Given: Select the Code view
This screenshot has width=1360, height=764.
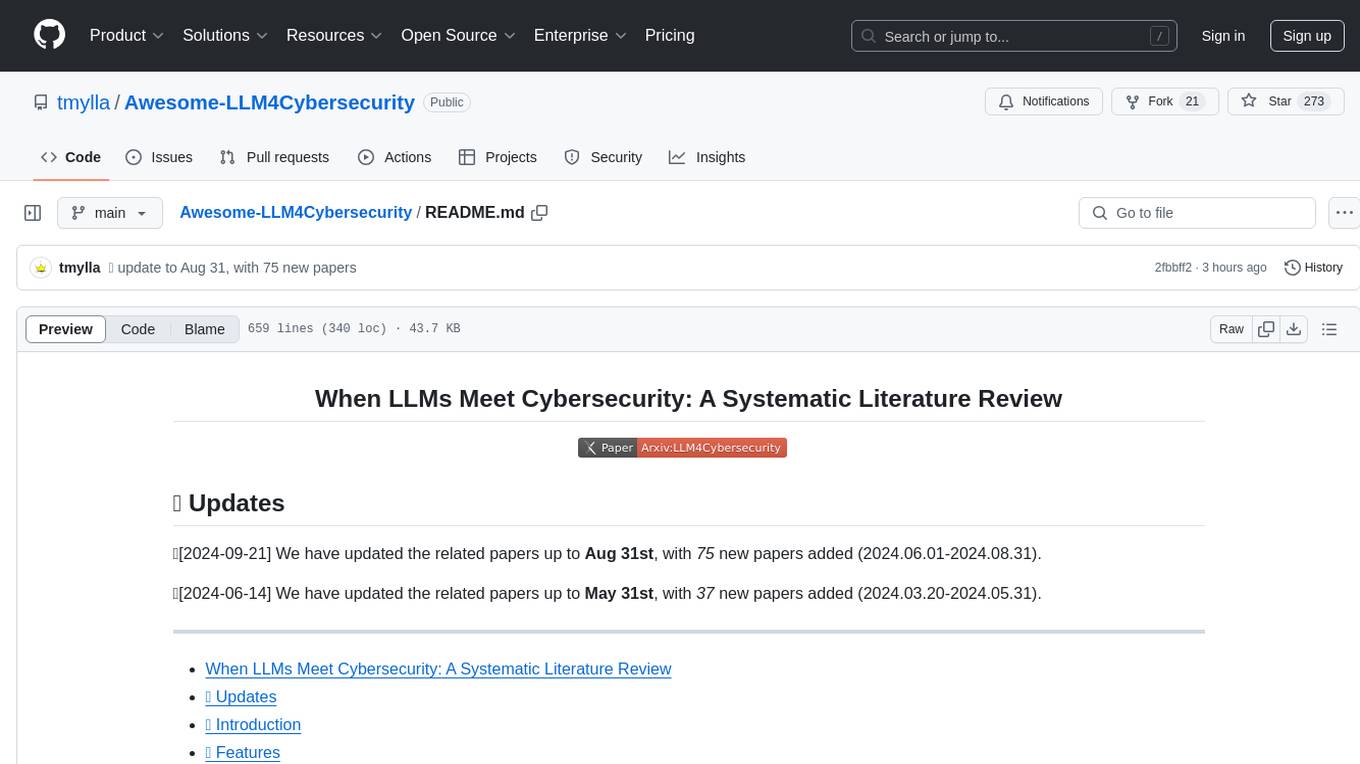Looking at the screenshot, I should [x=138, y=329].
